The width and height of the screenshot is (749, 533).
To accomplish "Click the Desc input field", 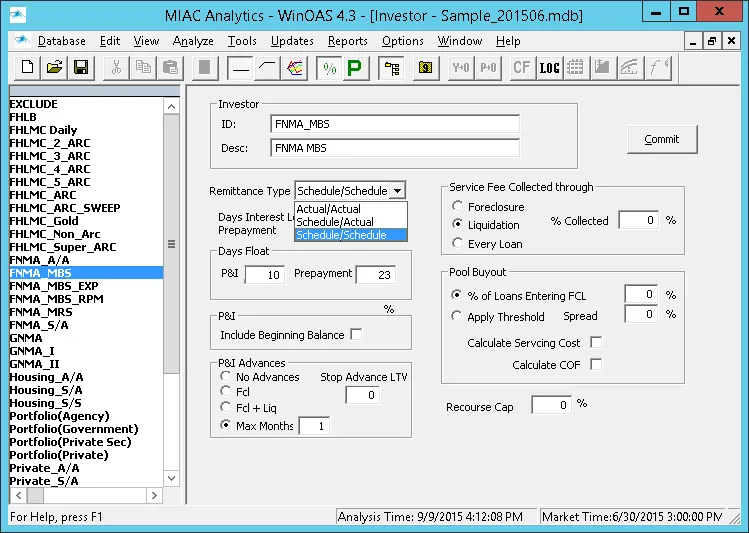I will click(395, 148).
